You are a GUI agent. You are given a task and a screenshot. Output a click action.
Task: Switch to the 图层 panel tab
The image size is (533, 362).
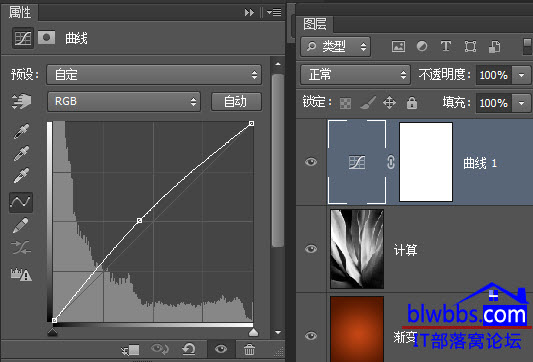(315, 24)
